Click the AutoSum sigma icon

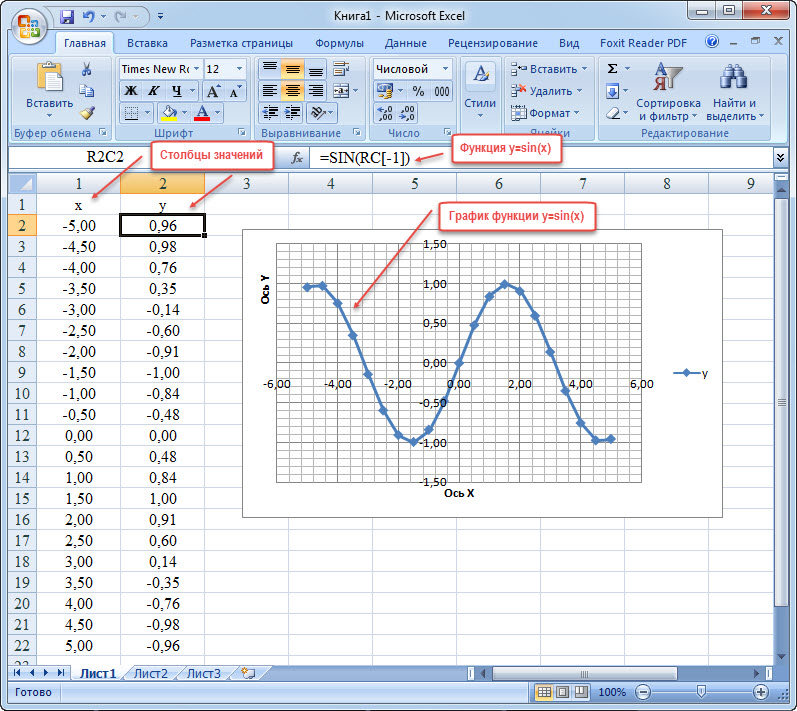[612, 69]
